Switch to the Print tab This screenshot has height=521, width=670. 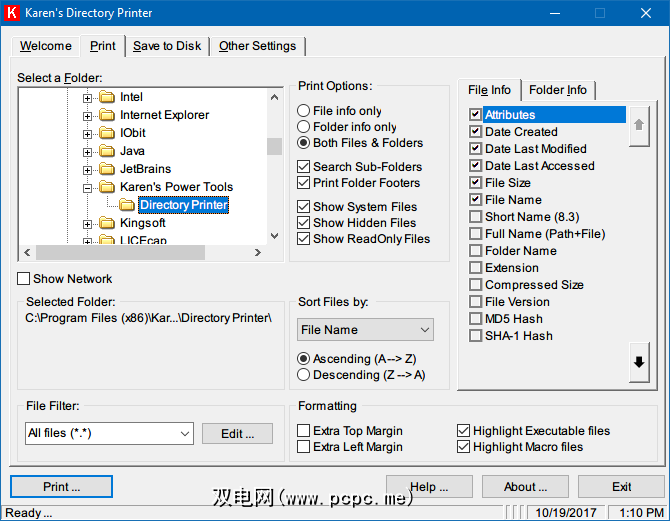tap(103, 46)
